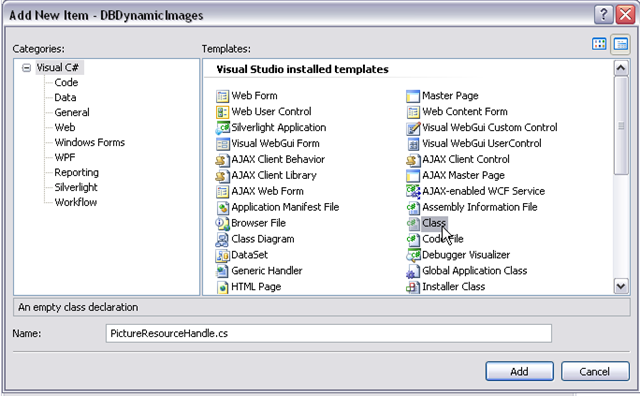The image size is (640, 396).
Task: Switch templates to large icons view
Action: (599, 44)
